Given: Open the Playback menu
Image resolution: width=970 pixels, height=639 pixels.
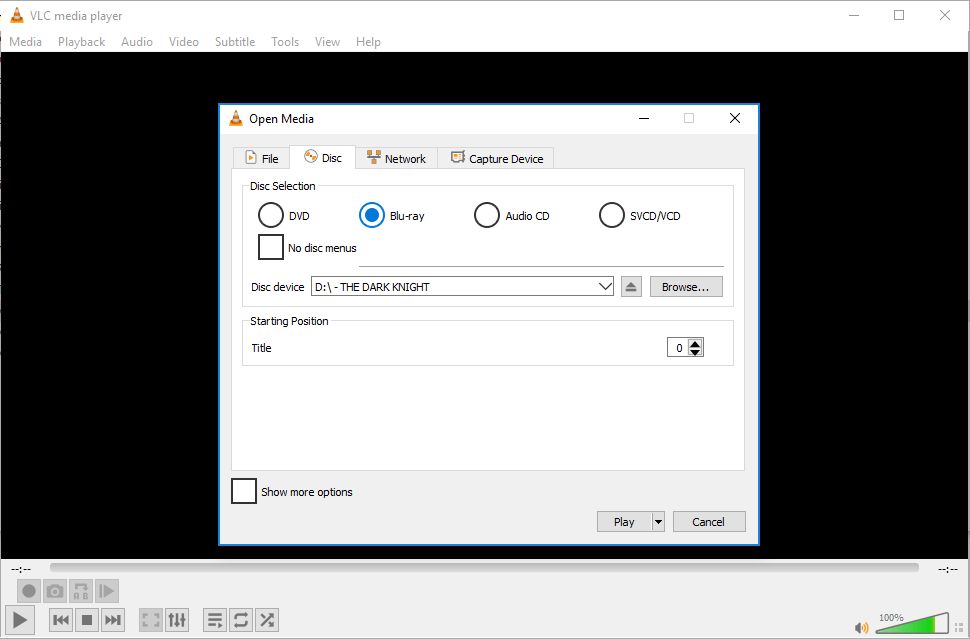Looking at the screenshot, I should (81, 41).
